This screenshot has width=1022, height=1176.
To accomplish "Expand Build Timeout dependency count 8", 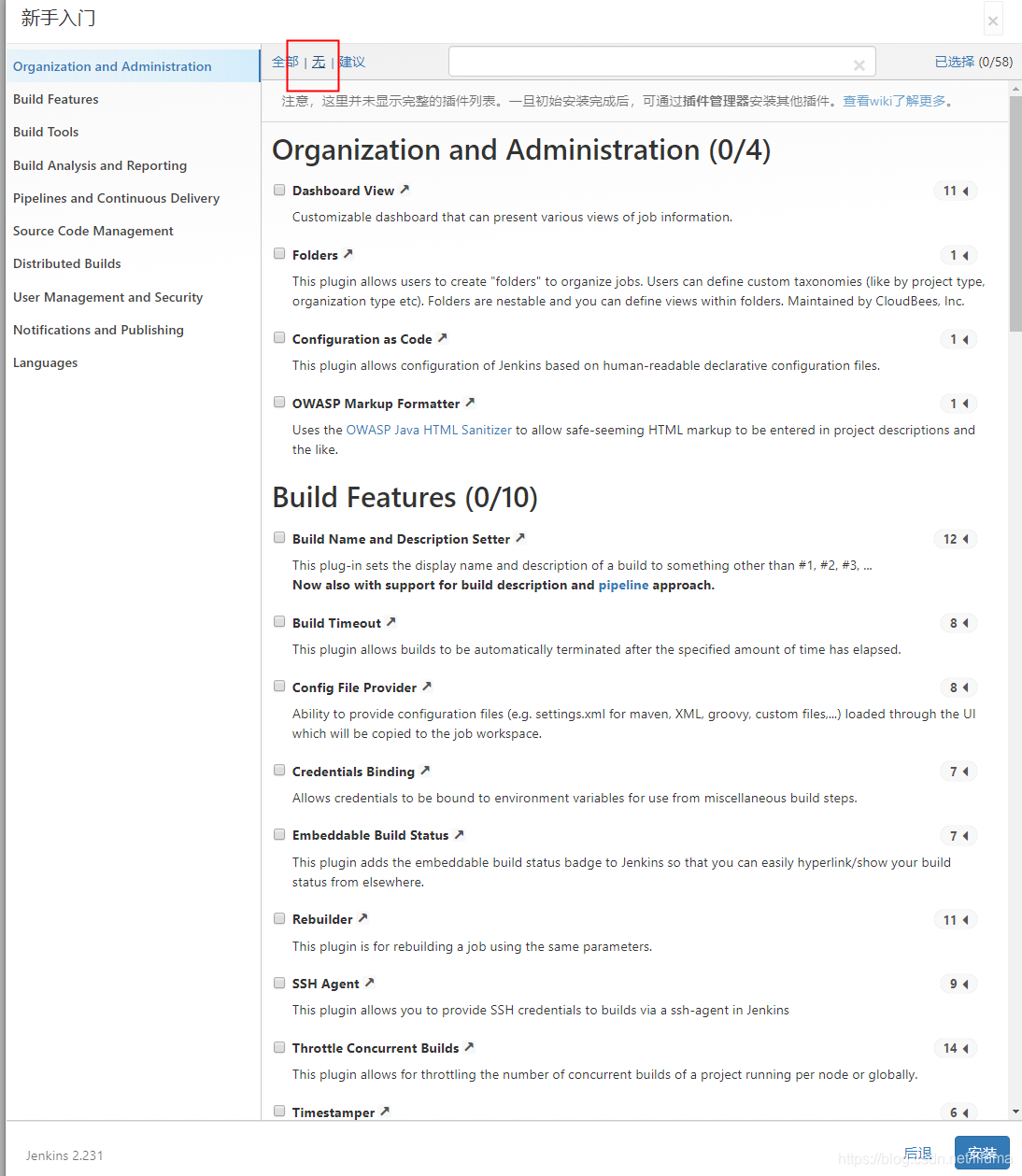I will [x=959, y=623].
